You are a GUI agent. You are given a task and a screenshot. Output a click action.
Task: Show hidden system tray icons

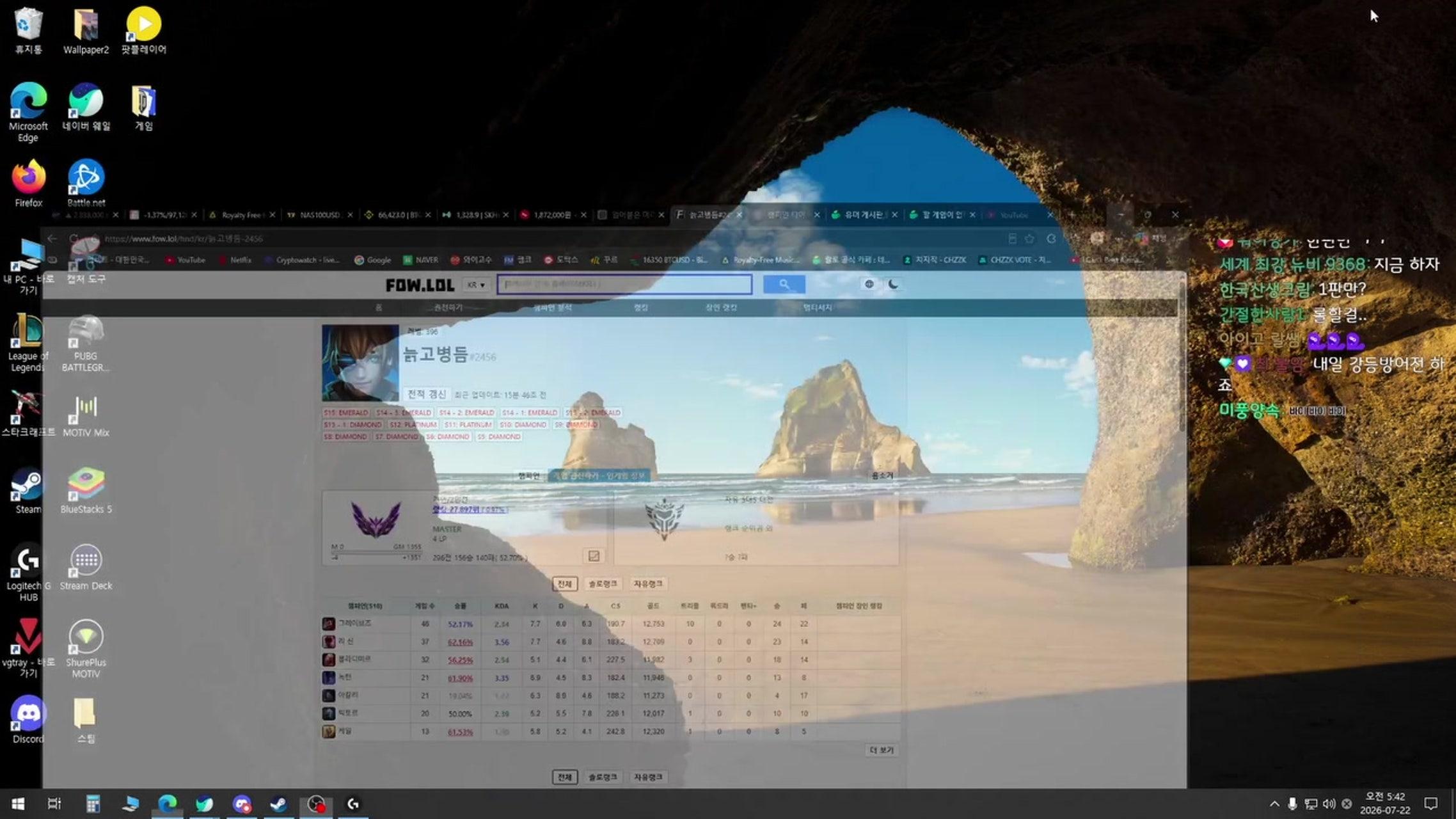(x=1274, y=804)
